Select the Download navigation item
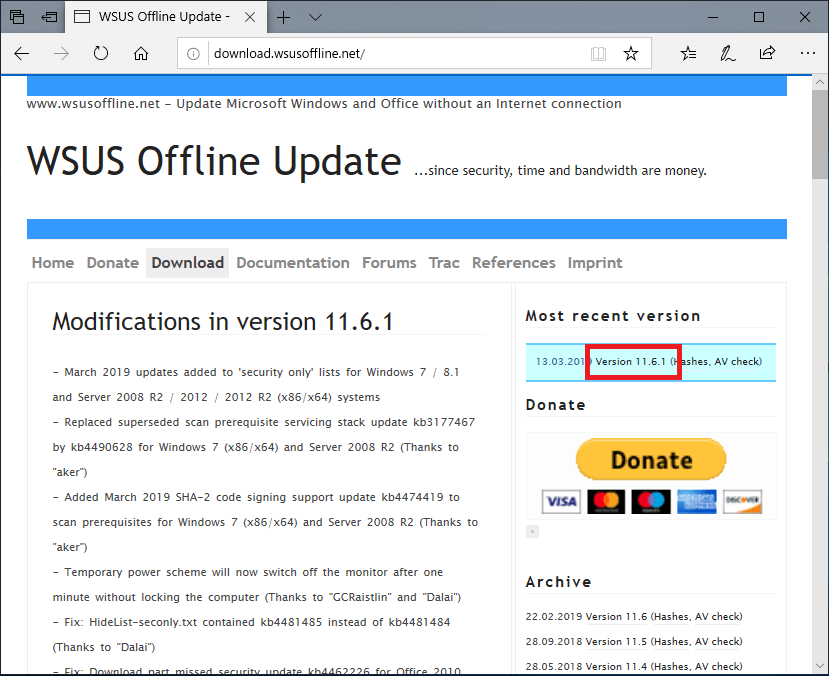 click(x=188, y=263)
